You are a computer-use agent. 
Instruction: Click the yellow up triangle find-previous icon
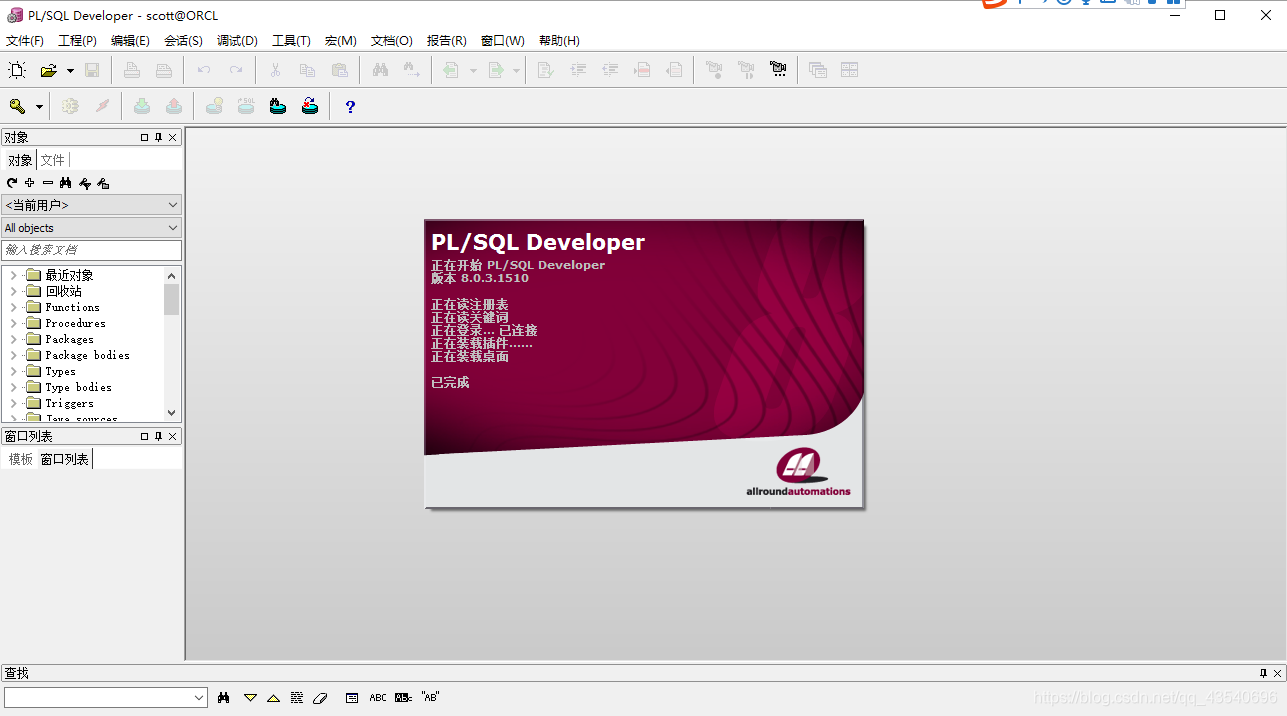click(x=273, y=697)
